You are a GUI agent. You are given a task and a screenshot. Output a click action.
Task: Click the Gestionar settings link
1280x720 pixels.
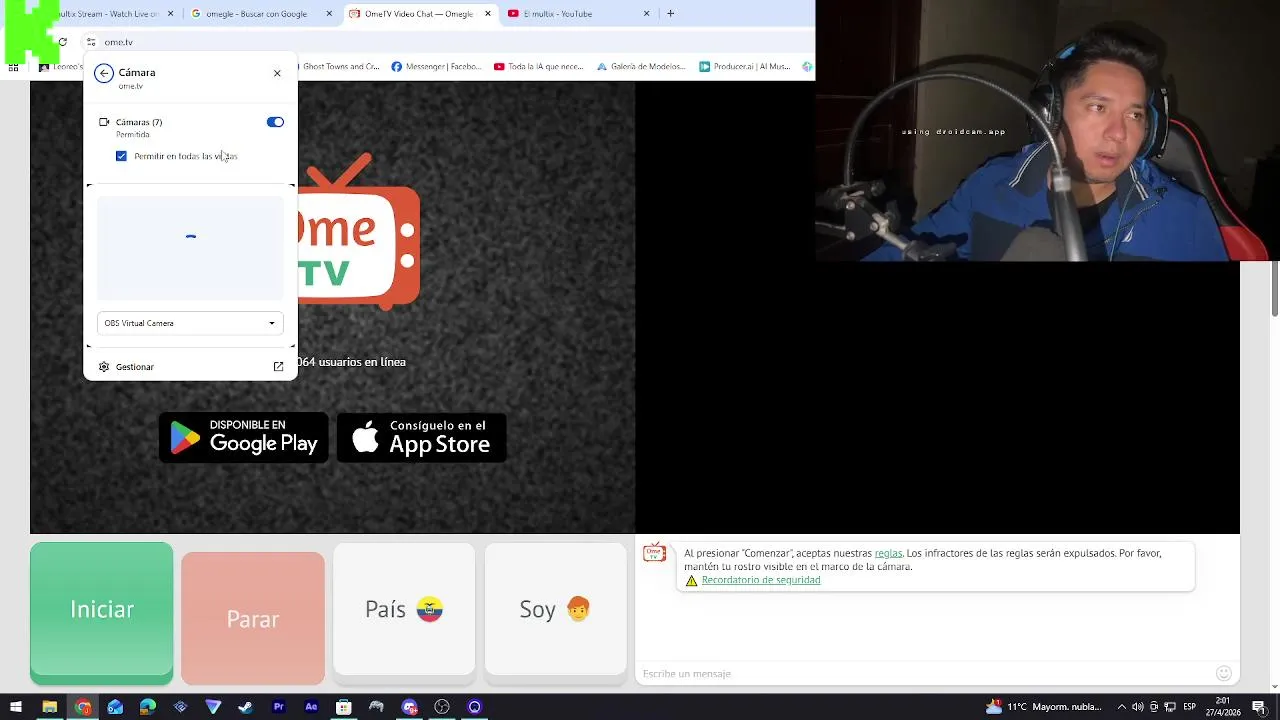point(135,367)
